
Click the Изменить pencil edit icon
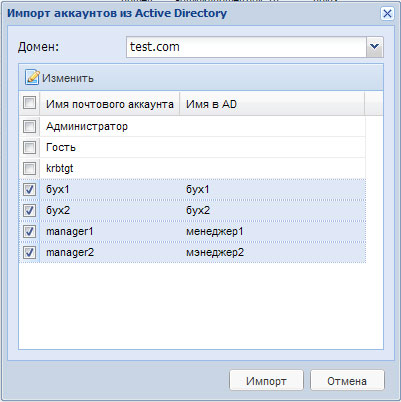(32, 78)
